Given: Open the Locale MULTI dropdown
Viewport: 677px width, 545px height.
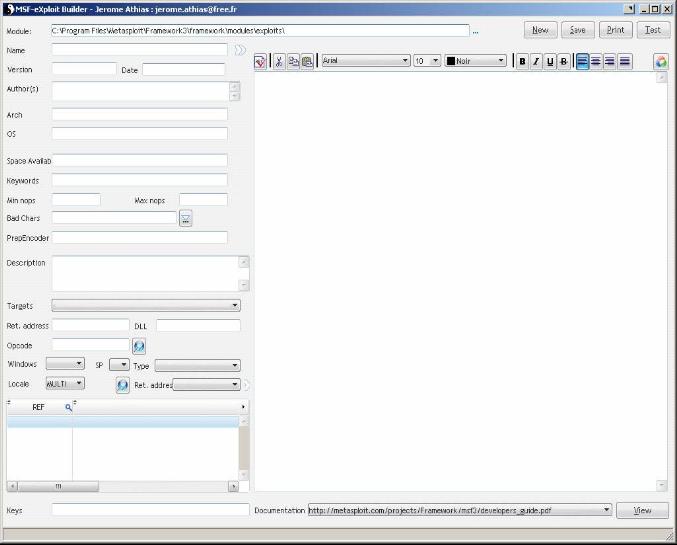Looking at the screenshot, I should (x=65, y=383).
